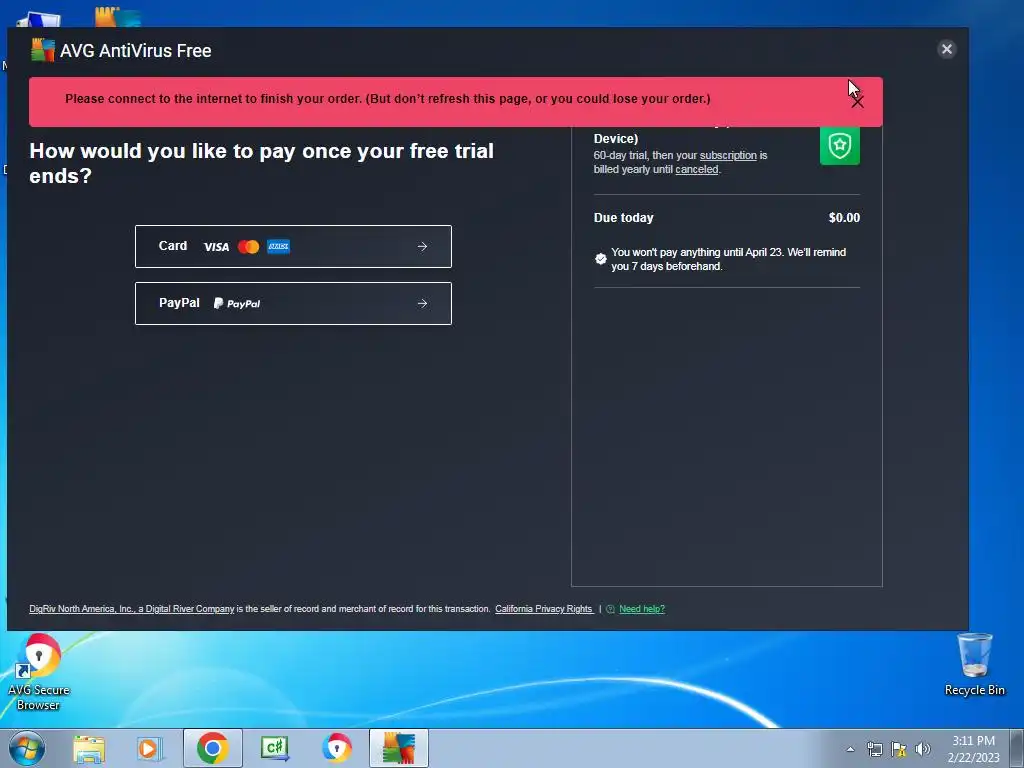Choose PayPal as the payment method

coord(293,303)
